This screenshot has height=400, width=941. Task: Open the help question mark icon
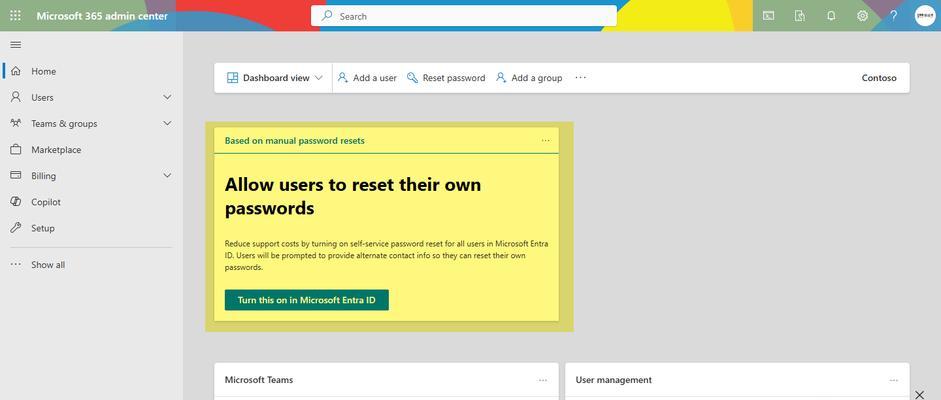(894, 16)
